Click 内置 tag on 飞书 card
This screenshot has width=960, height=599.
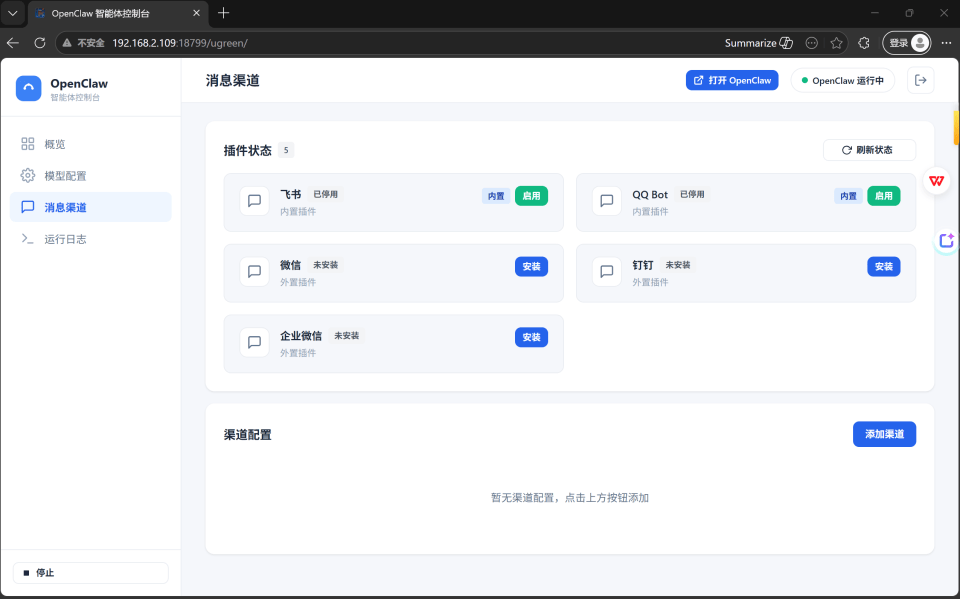(496, 196)
